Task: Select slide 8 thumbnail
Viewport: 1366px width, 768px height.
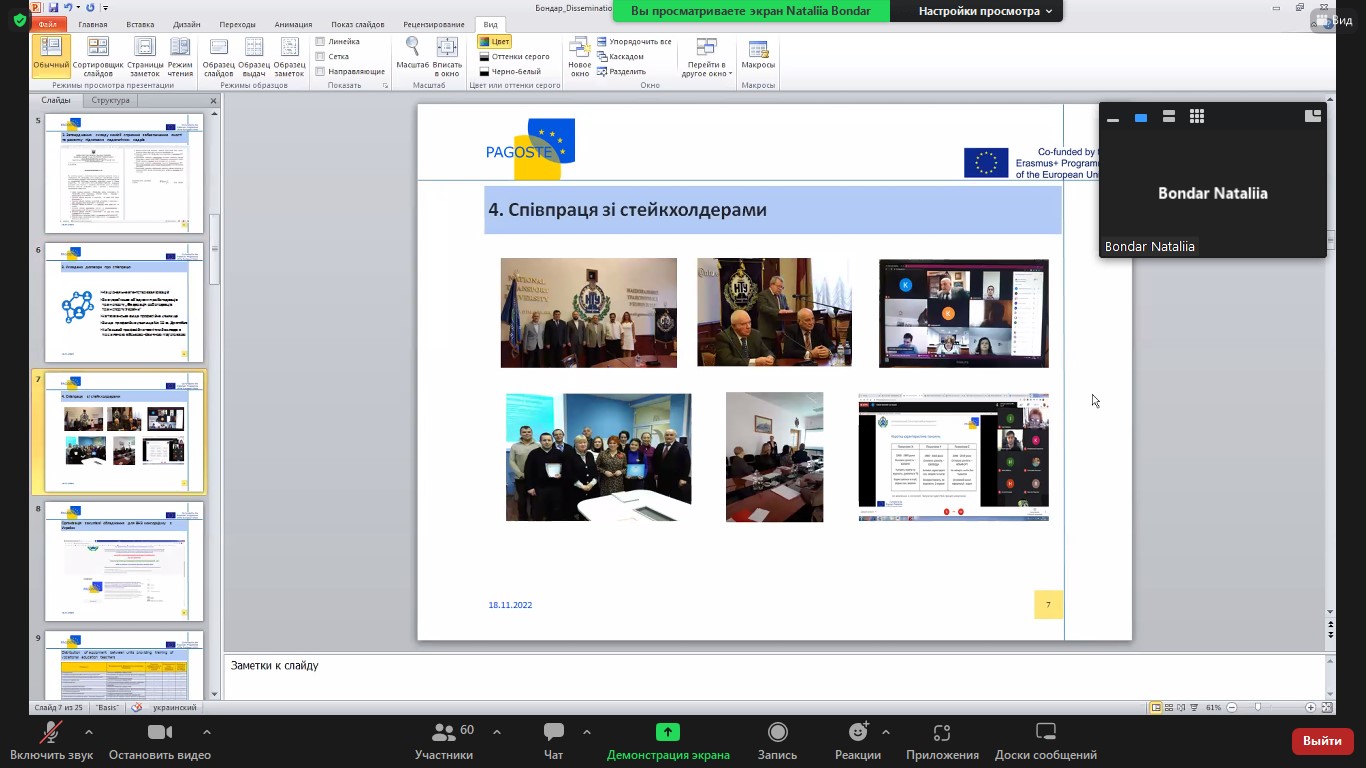Action: [x=124, y=562]
